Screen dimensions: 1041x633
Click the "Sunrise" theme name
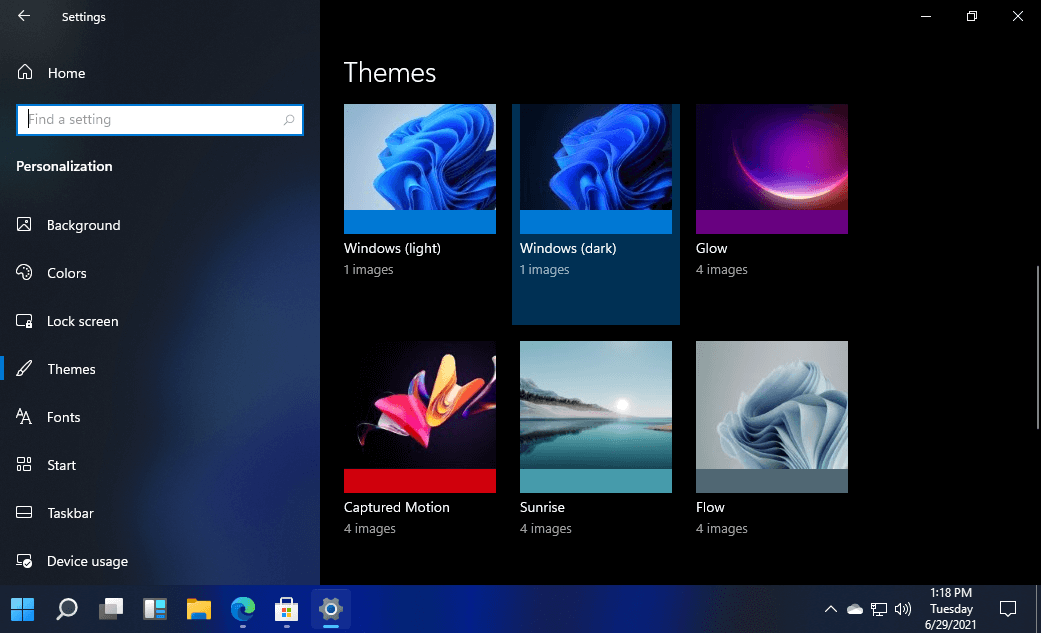542,507
